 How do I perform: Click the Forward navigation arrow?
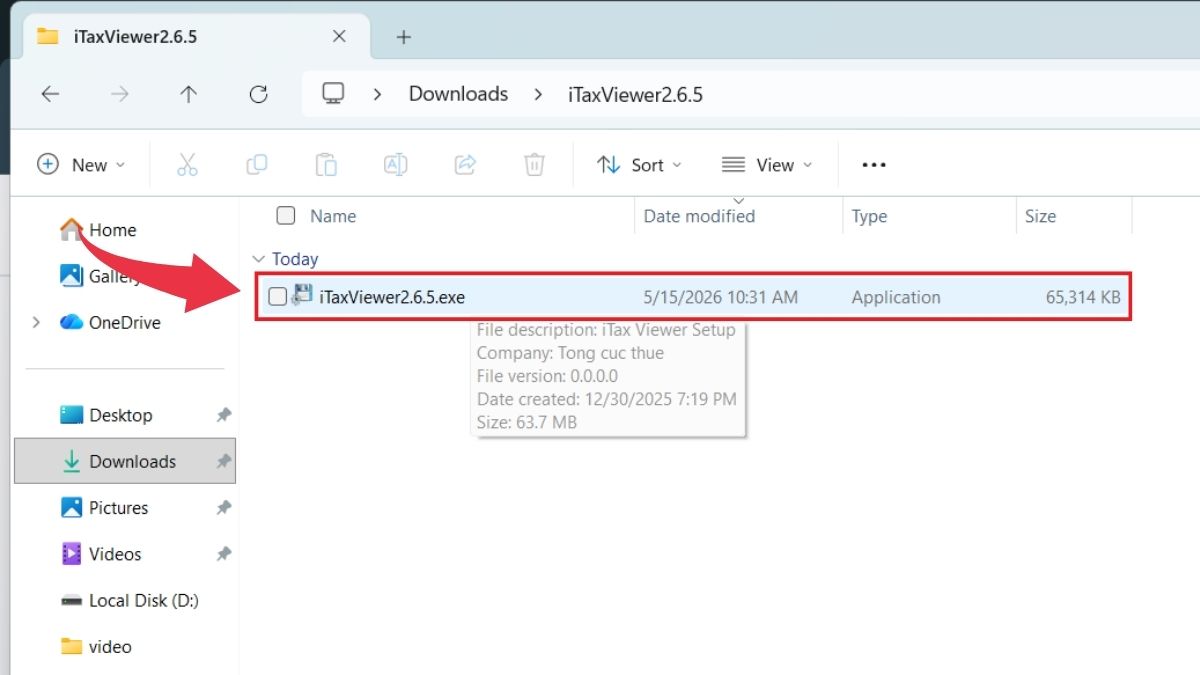120,94
